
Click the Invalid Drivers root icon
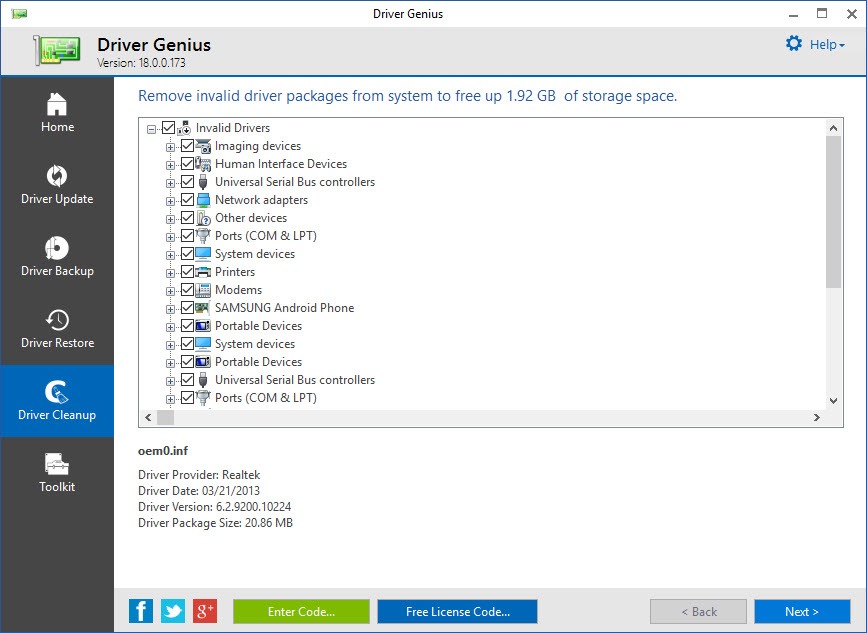pos(184,128)
